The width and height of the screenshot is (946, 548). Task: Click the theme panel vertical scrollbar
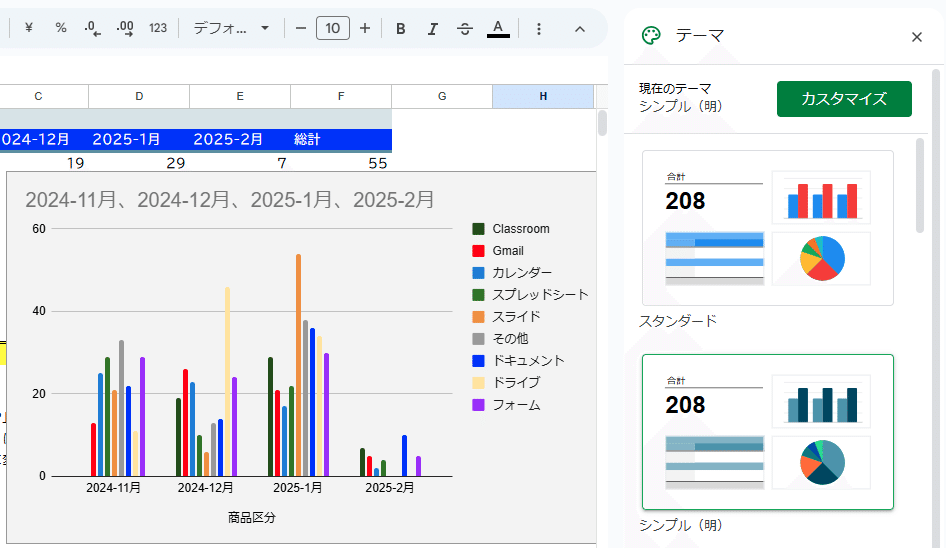tap(919, 185)
